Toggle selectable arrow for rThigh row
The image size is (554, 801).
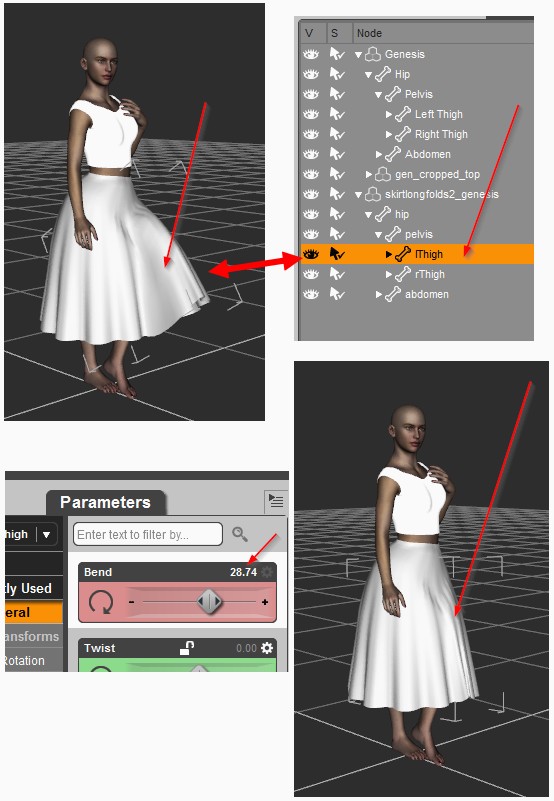pyautogui.click(x=337, y=274)
